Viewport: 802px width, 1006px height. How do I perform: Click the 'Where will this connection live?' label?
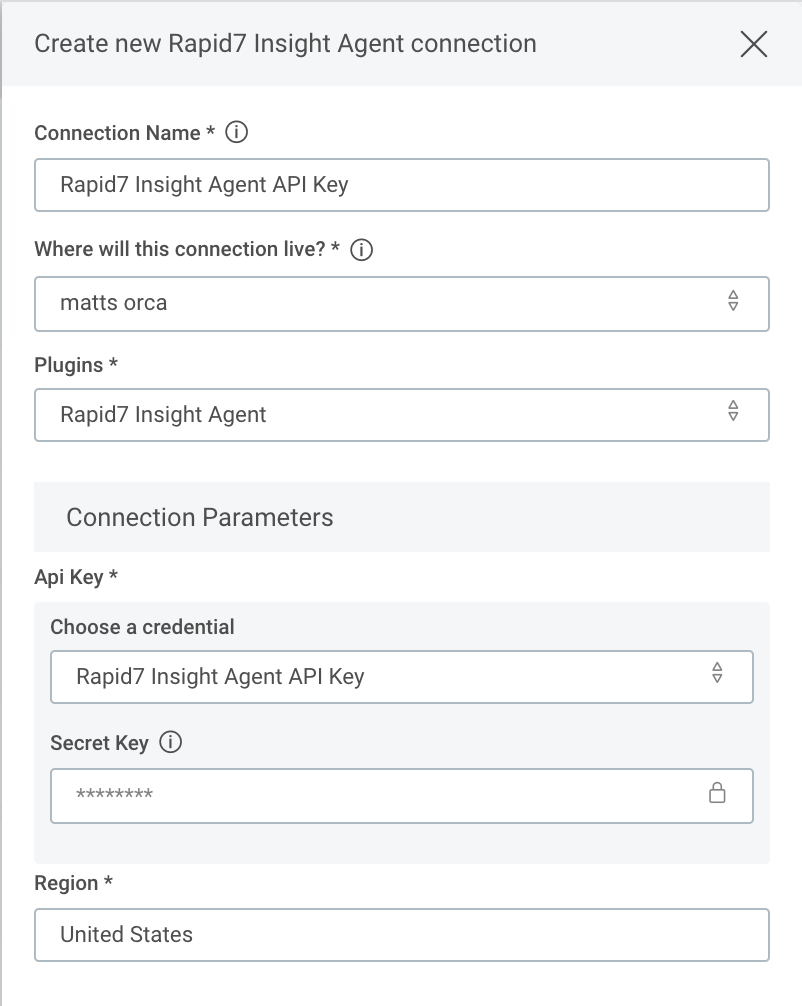pos(180,250)
